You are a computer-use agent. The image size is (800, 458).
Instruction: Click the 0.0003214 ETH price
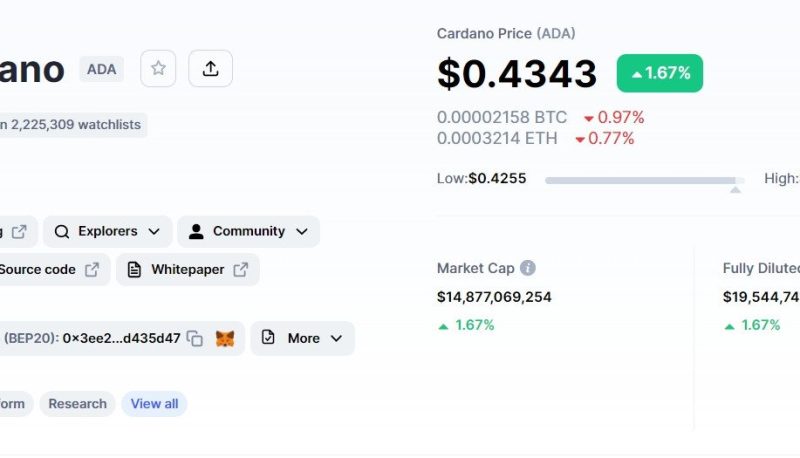497,138
